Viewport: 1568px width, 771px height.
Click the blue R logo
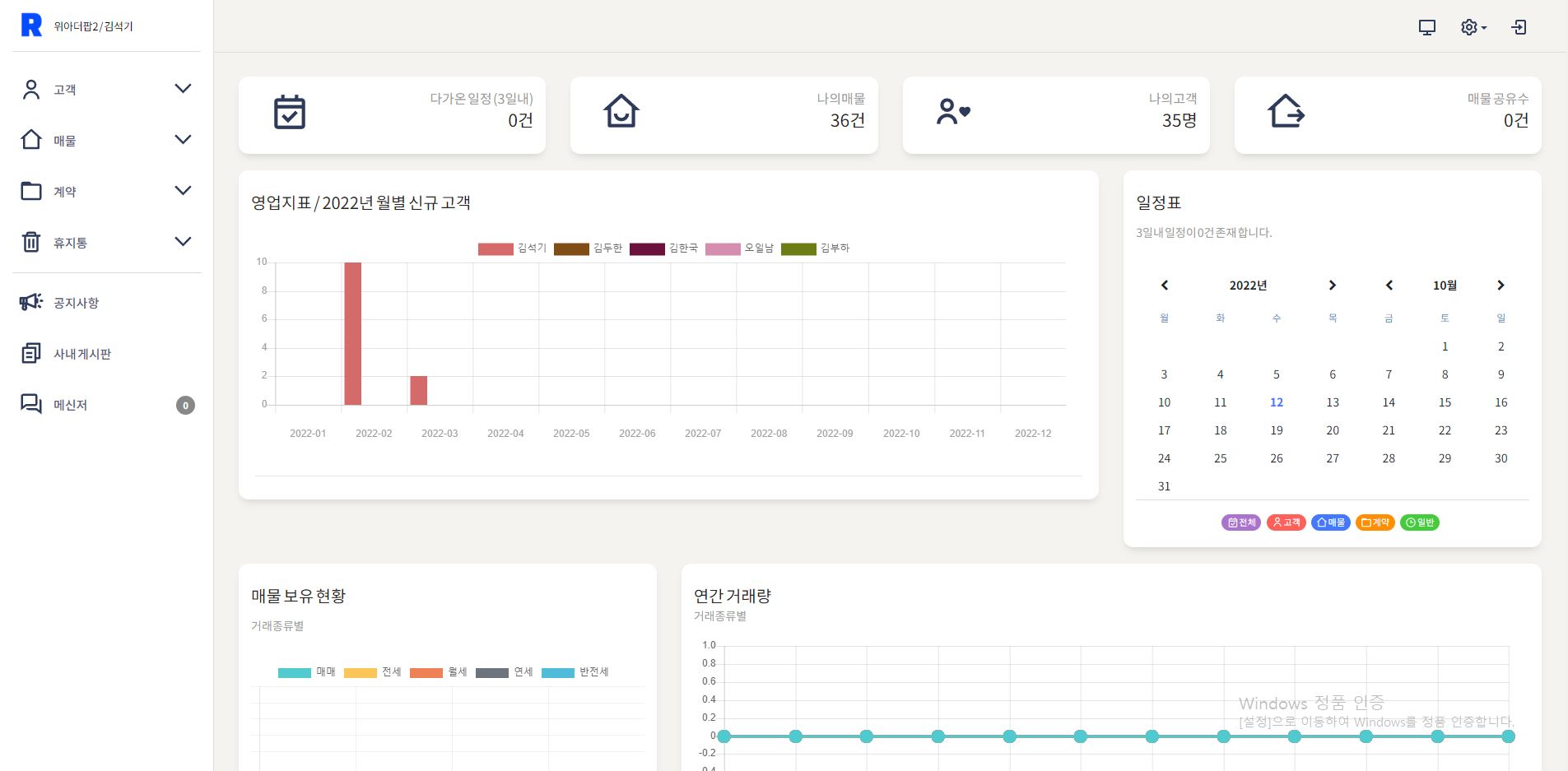31,26
